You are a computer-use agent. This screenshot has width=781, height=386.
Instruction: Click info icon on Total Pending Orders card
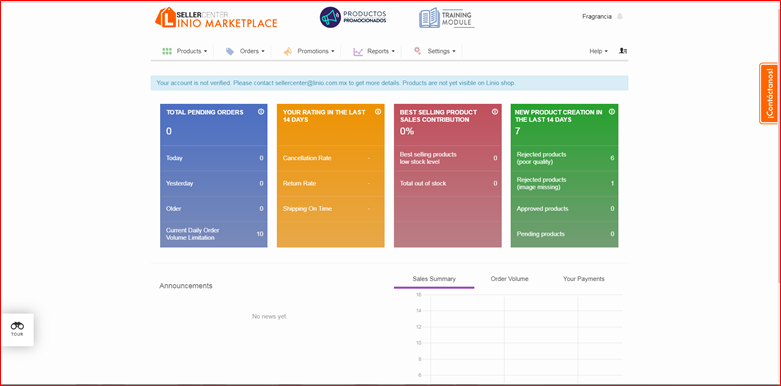[x=261, y=112]
